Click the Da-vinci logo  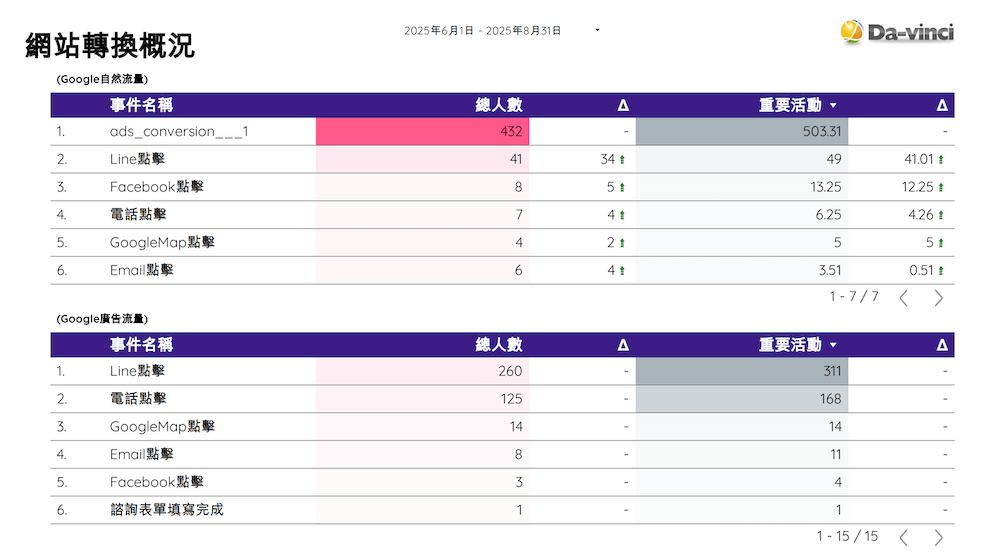tap(897, 32)
